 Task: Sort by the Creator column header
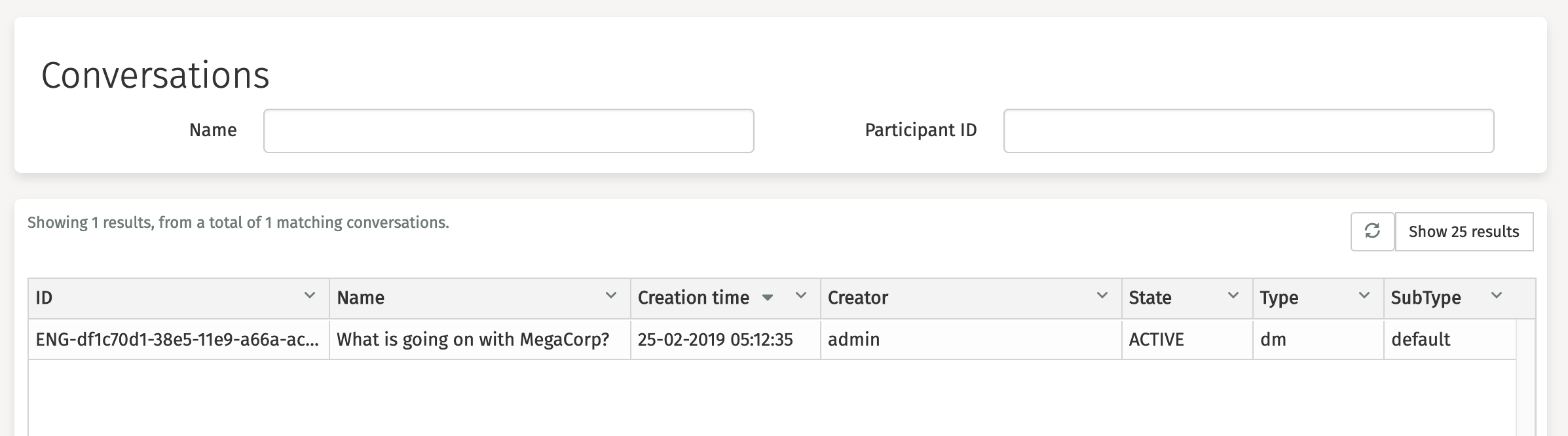coord(858,298)
